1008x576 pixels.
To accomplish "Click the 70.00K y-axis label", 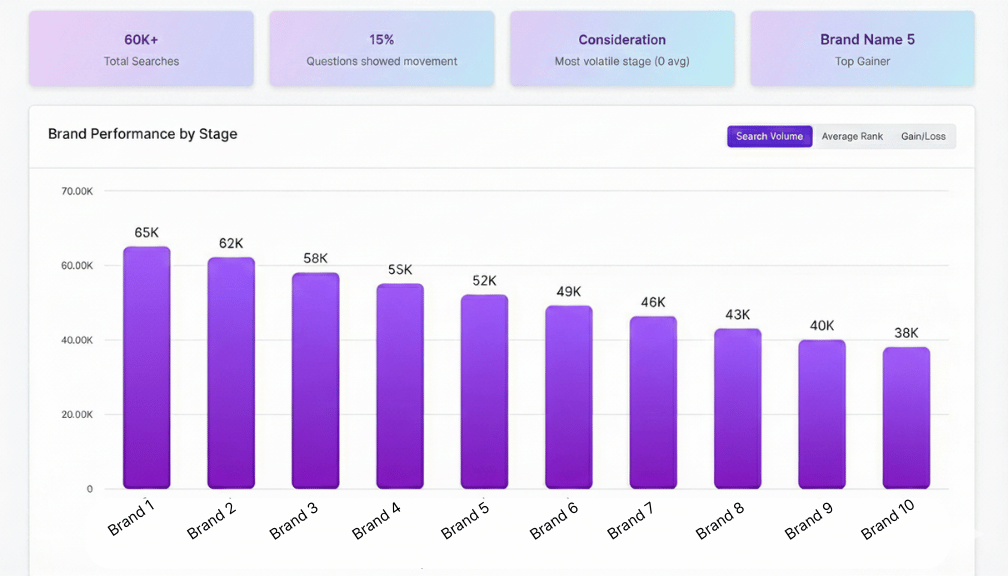I will [x=77, y=191].
